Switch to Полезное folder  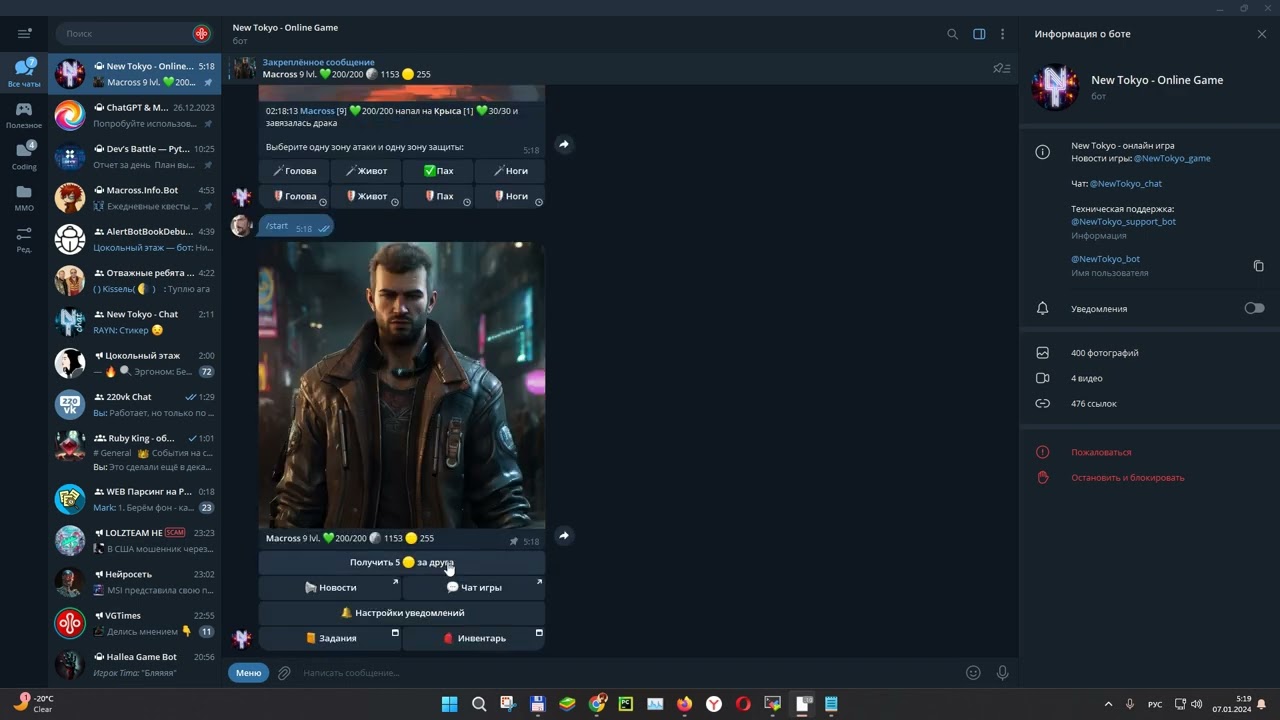click(x=24, y=115)
